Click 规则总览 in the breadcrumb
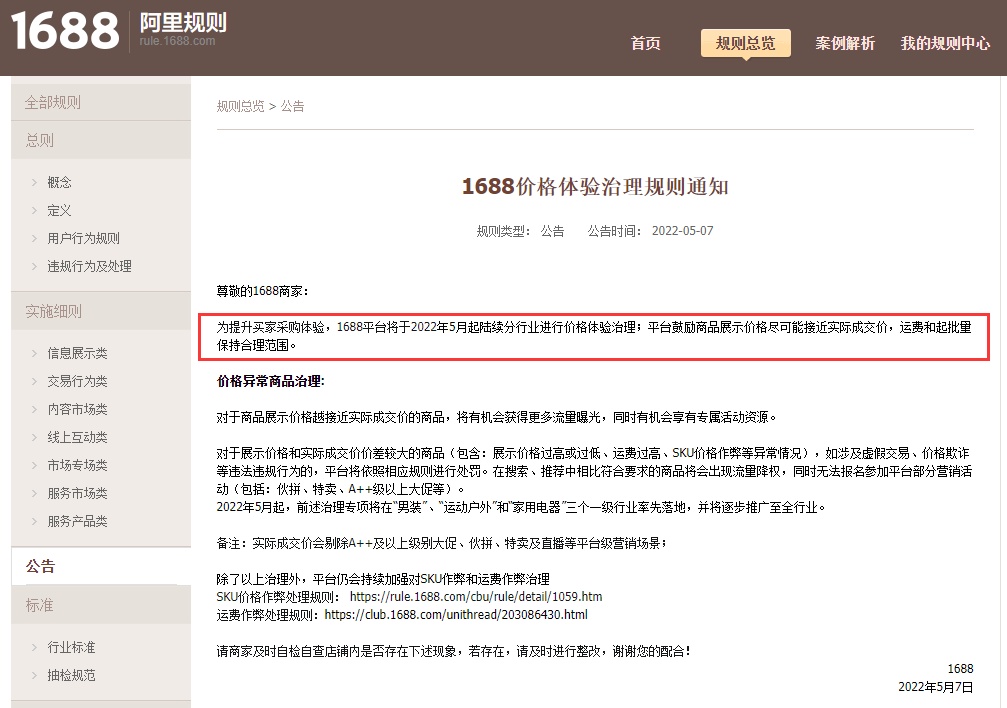 (x=240, y=106)
